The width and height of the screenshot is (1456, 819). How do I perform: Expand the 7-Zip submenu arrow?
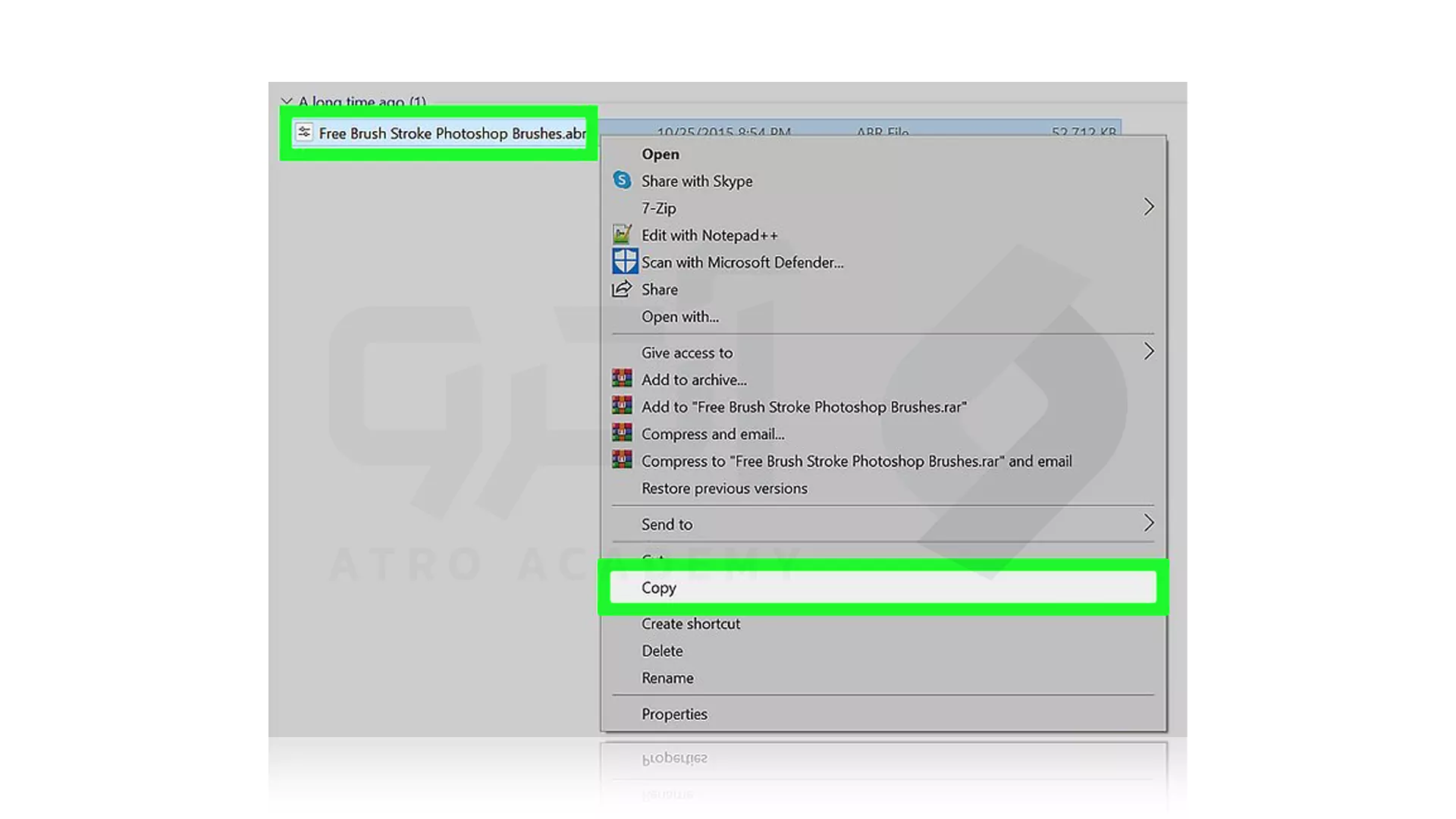(x=1149, y=207)
